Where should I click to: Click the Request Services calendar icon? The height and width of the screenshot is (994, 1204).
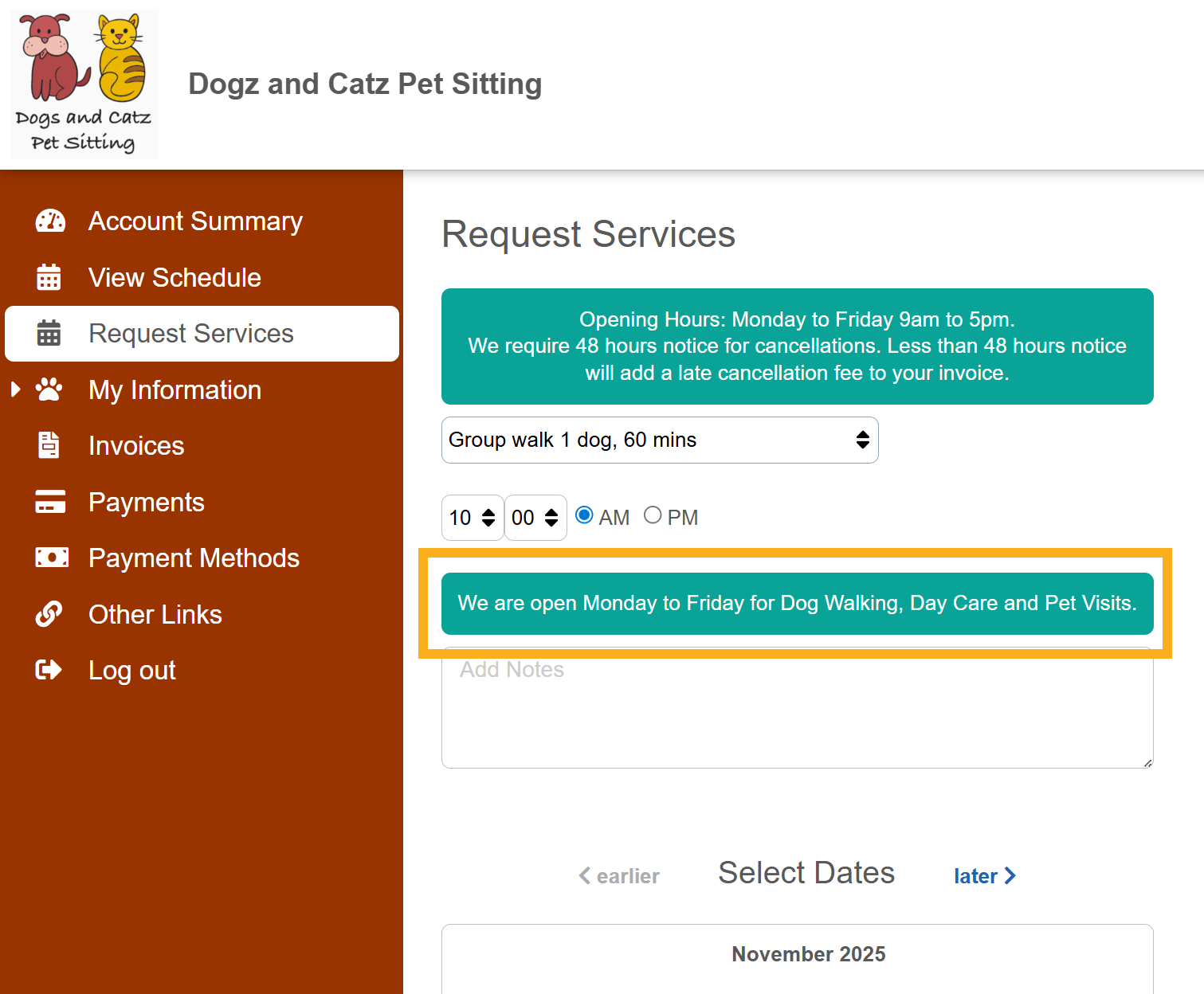49,334
